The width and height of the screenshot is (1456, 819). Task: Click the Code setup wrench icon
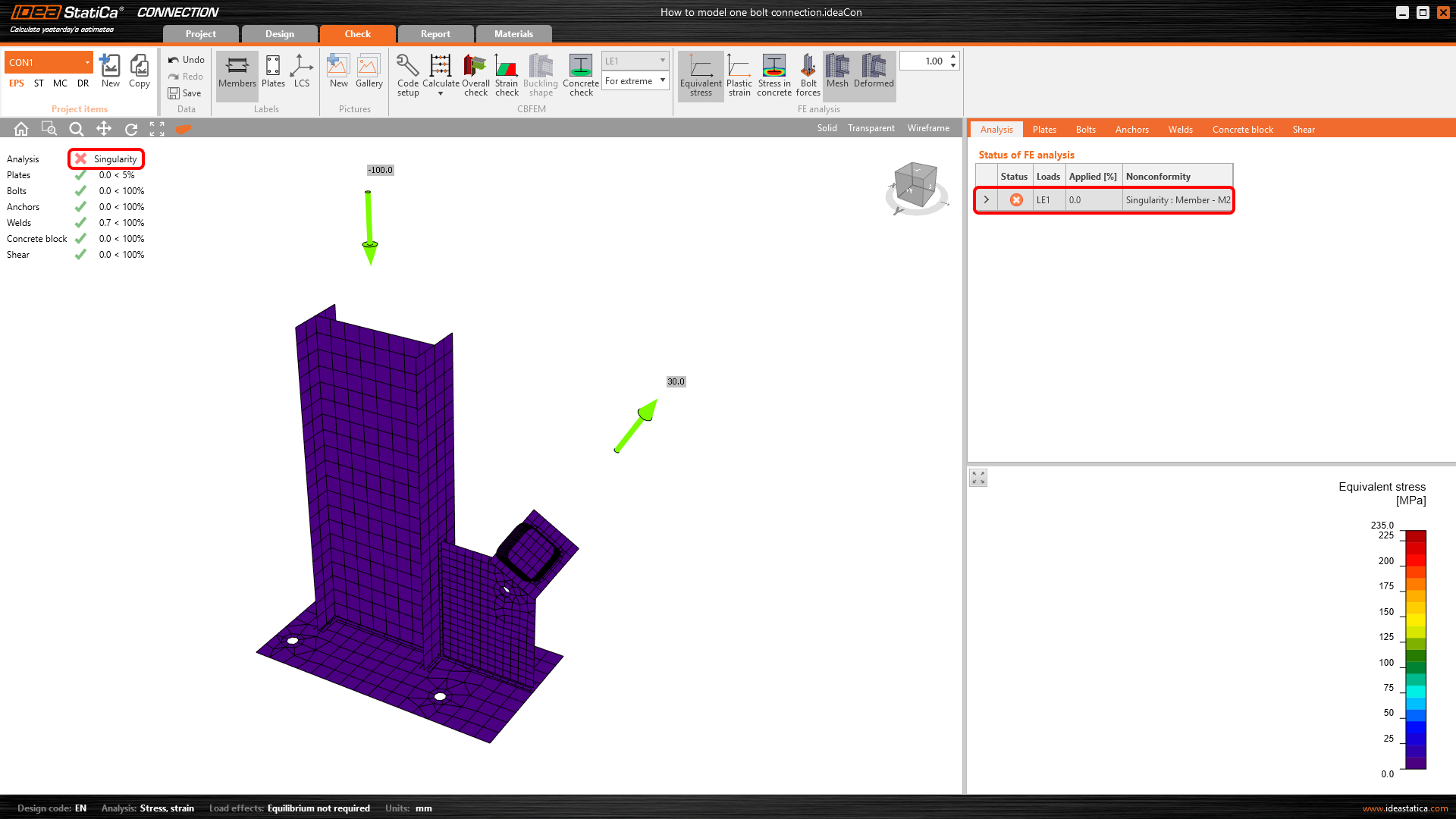[x=407, y=67]
